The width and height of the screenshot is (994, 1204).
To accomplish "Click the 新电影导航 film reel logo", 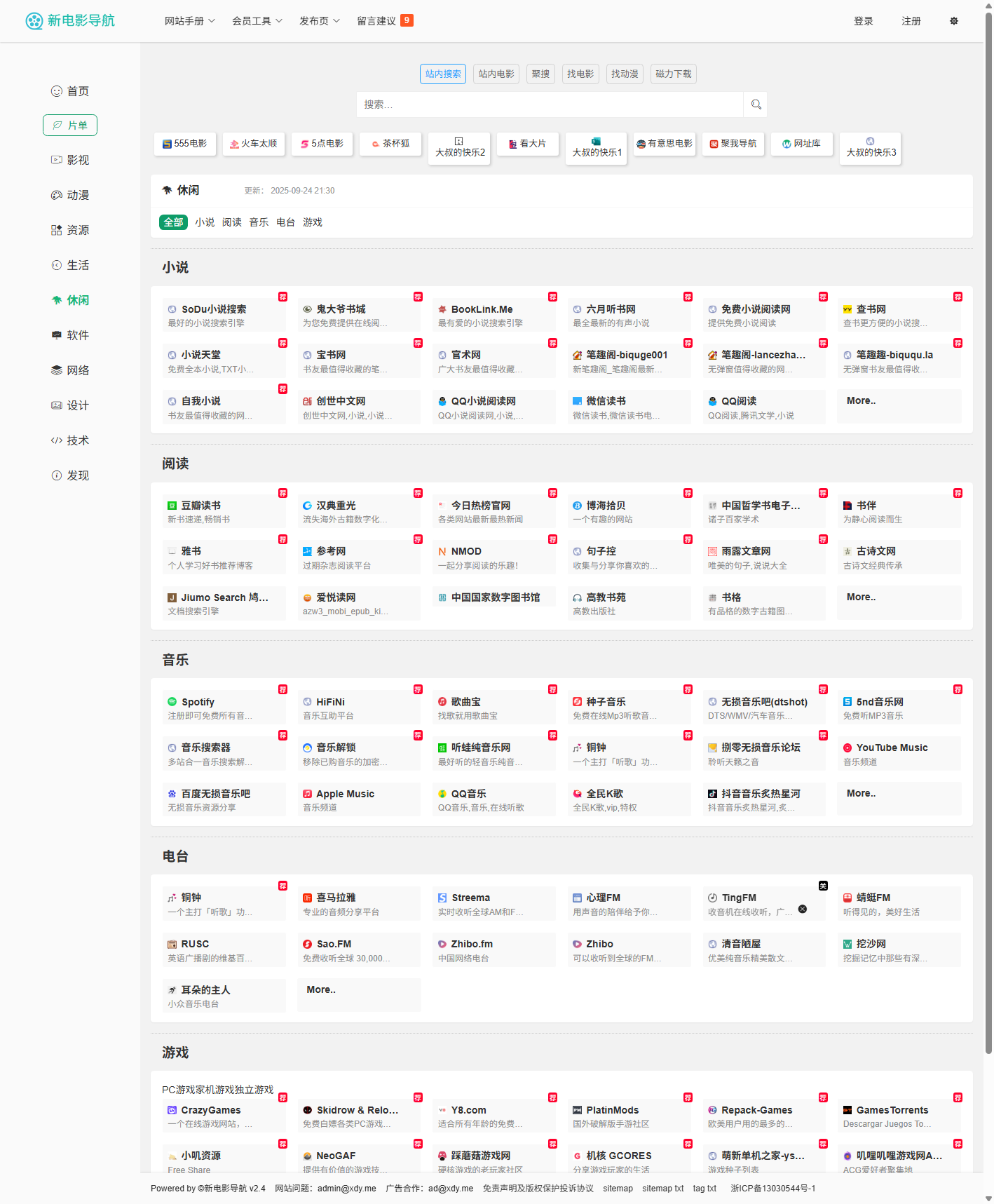I will point(34,21).
